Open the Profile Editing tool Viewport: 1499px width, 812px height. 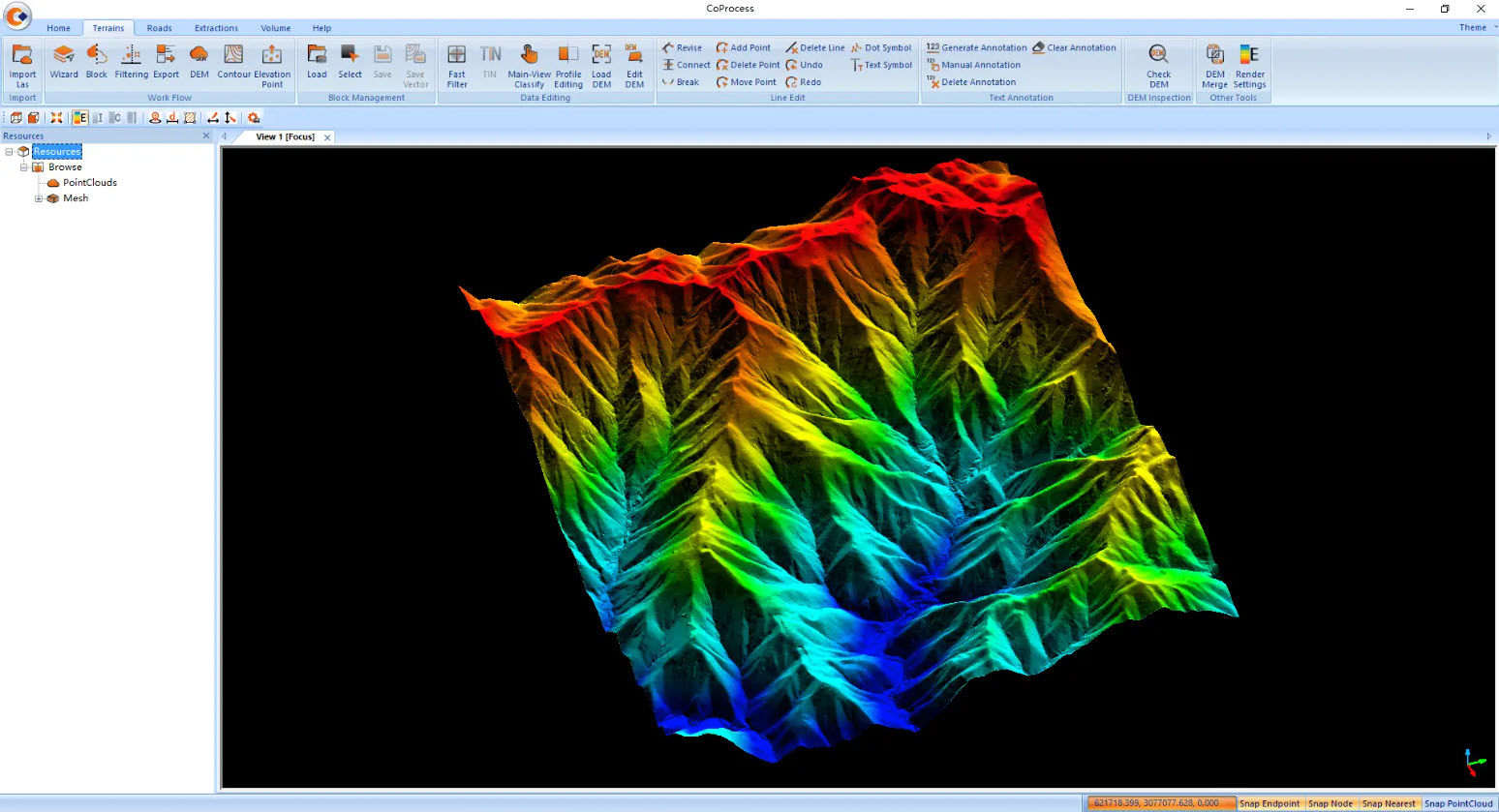(x=568, y=64)
